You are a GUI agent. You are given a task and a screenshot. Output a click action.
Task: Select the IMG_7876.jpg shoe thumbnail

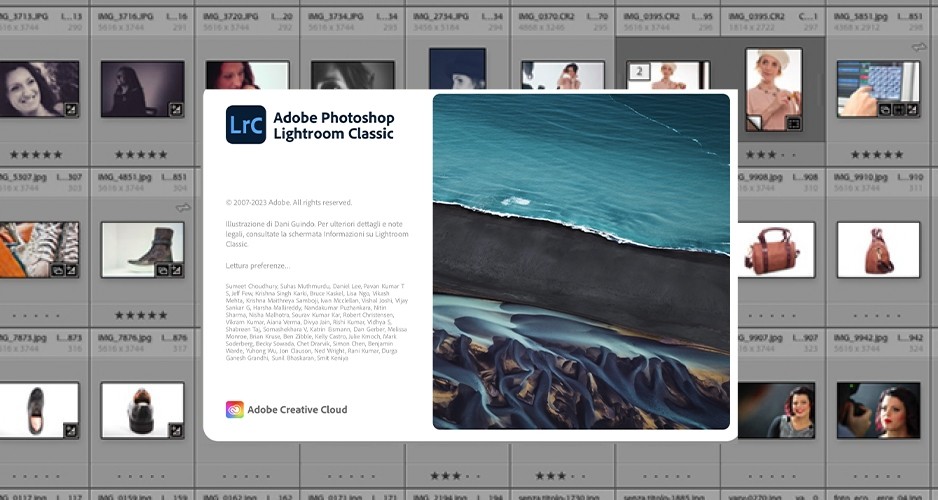tap(142, 410)
